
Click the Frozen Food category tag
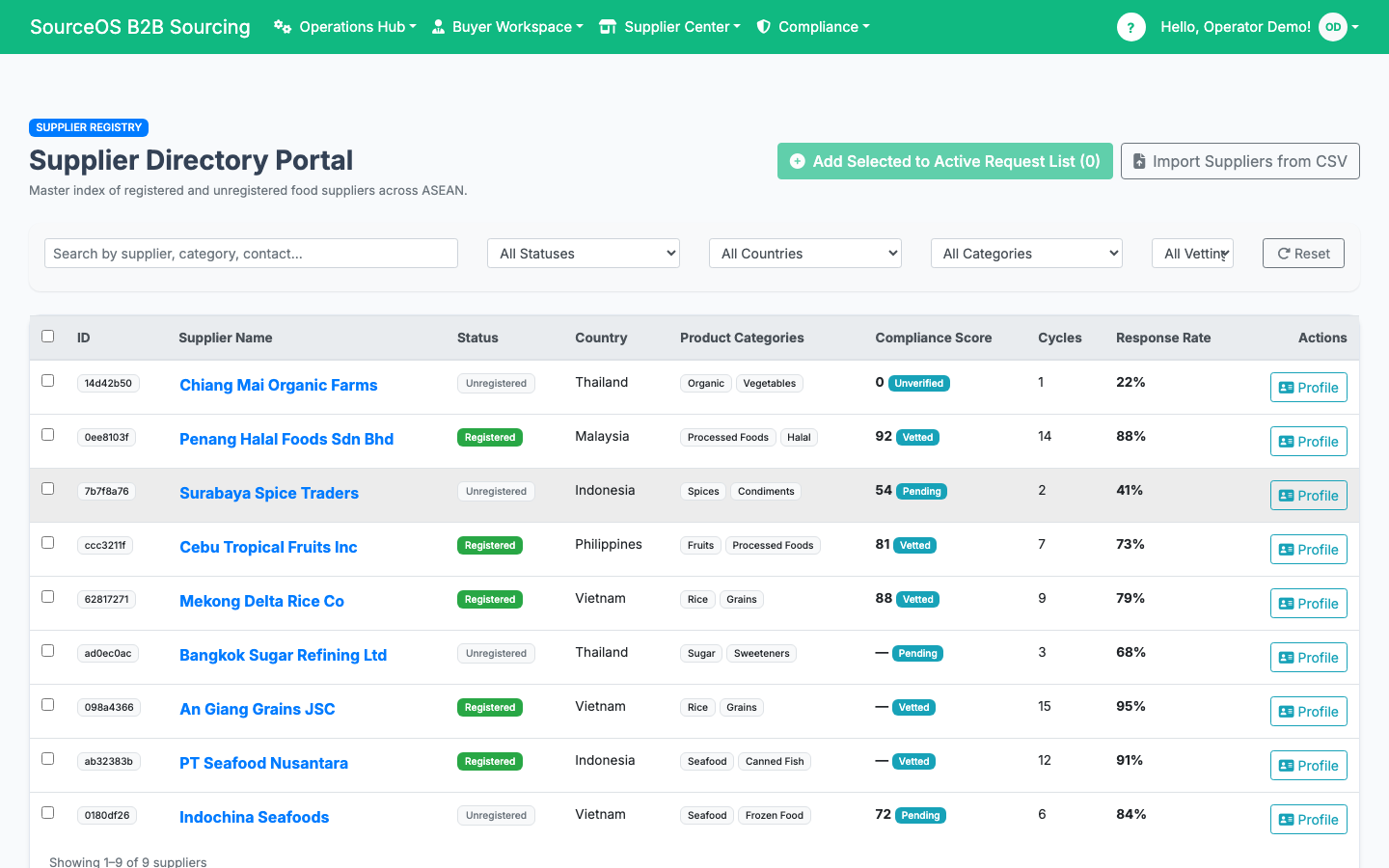(775, 815)
